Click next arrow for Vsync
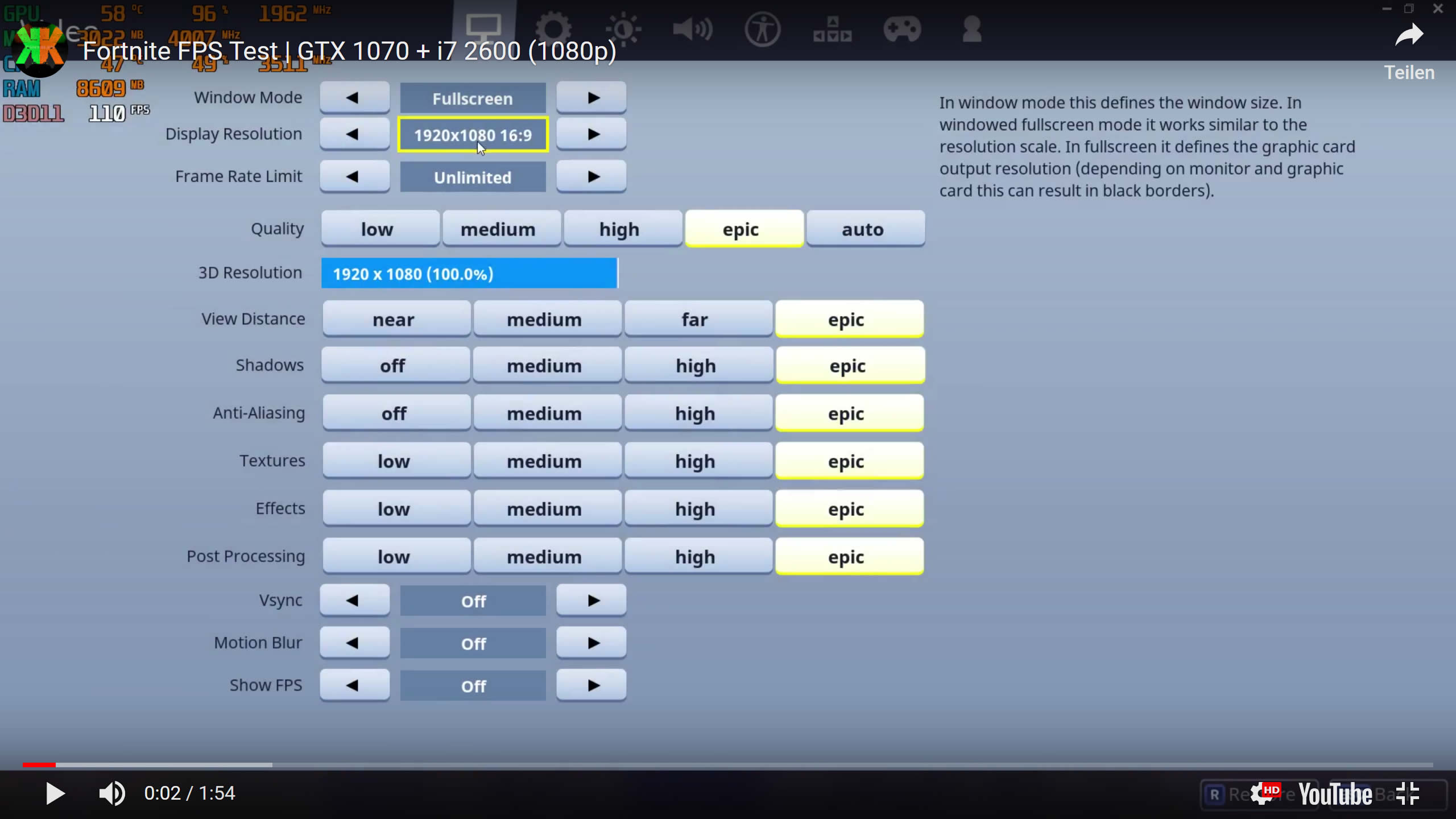This screenshot has width=1456, height=819. point(591,601)
